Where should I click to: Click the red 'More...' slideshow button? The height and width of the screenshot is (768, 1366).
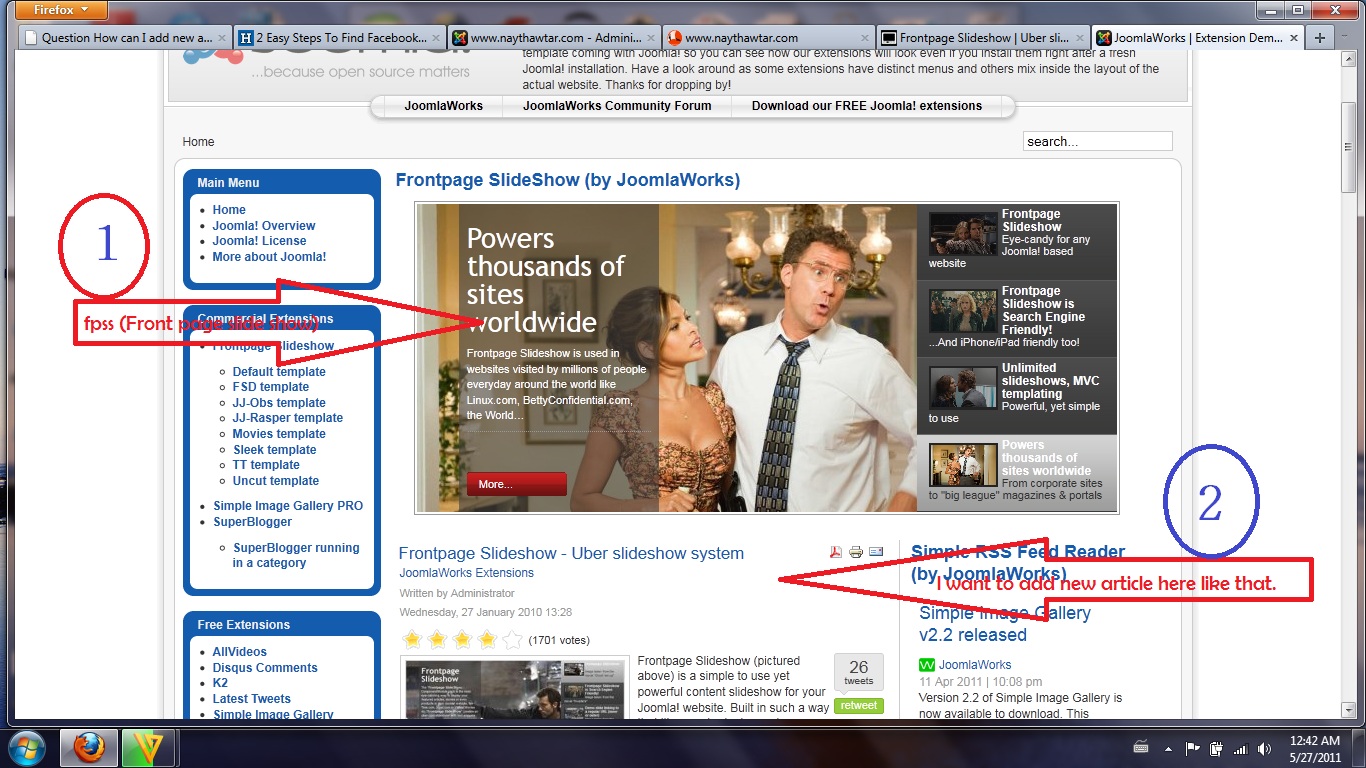(x=516, y=484)
